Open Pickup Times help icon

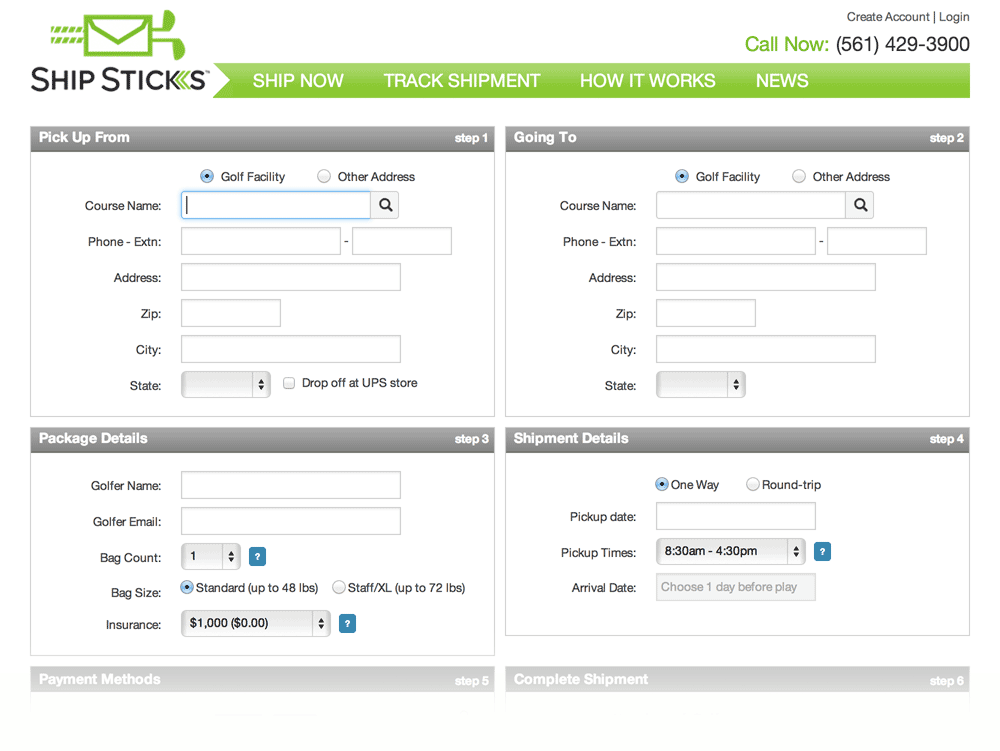822,551
